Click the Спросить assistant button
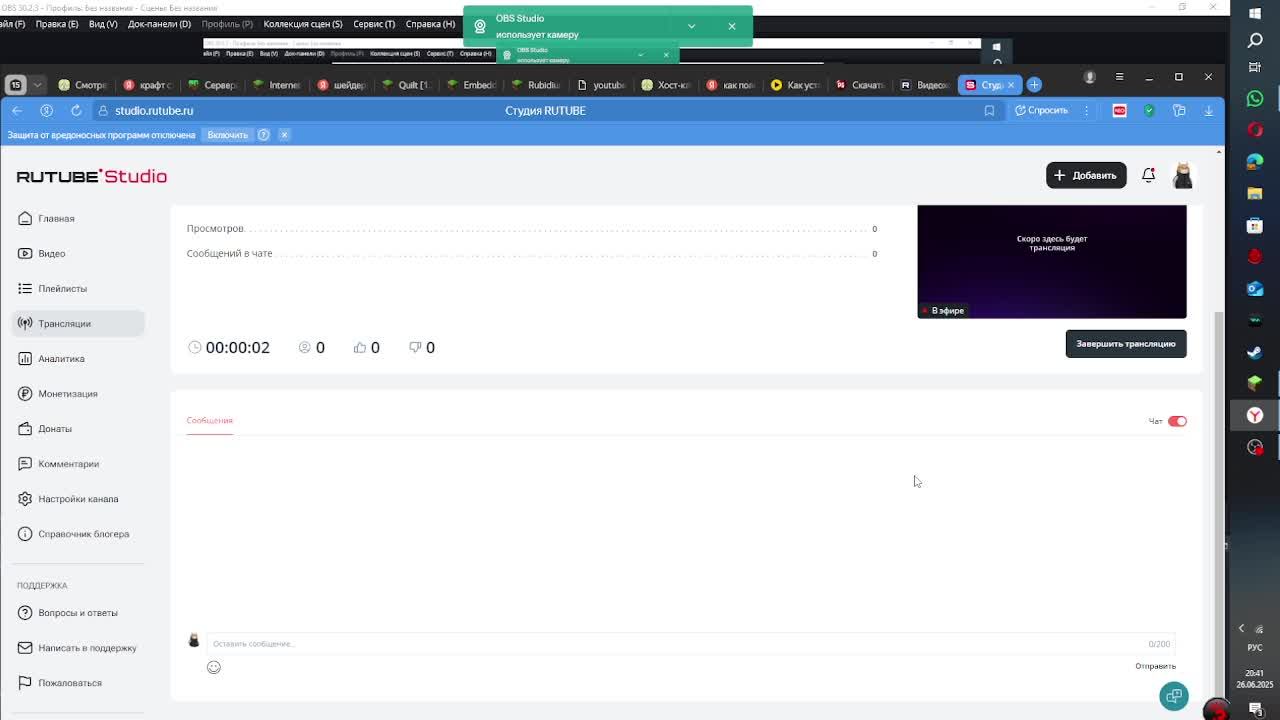 tap(1041, 110)
